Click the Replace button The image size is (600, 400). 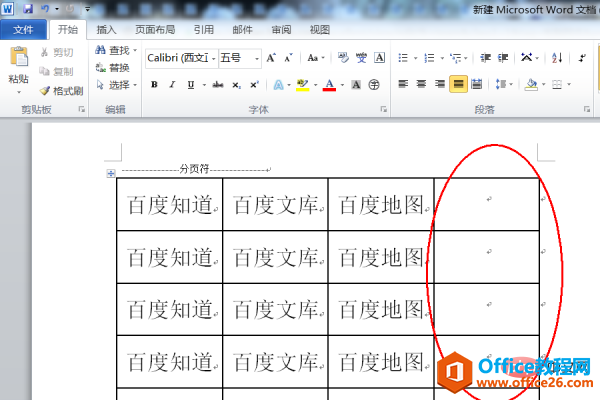coord(112,68)
